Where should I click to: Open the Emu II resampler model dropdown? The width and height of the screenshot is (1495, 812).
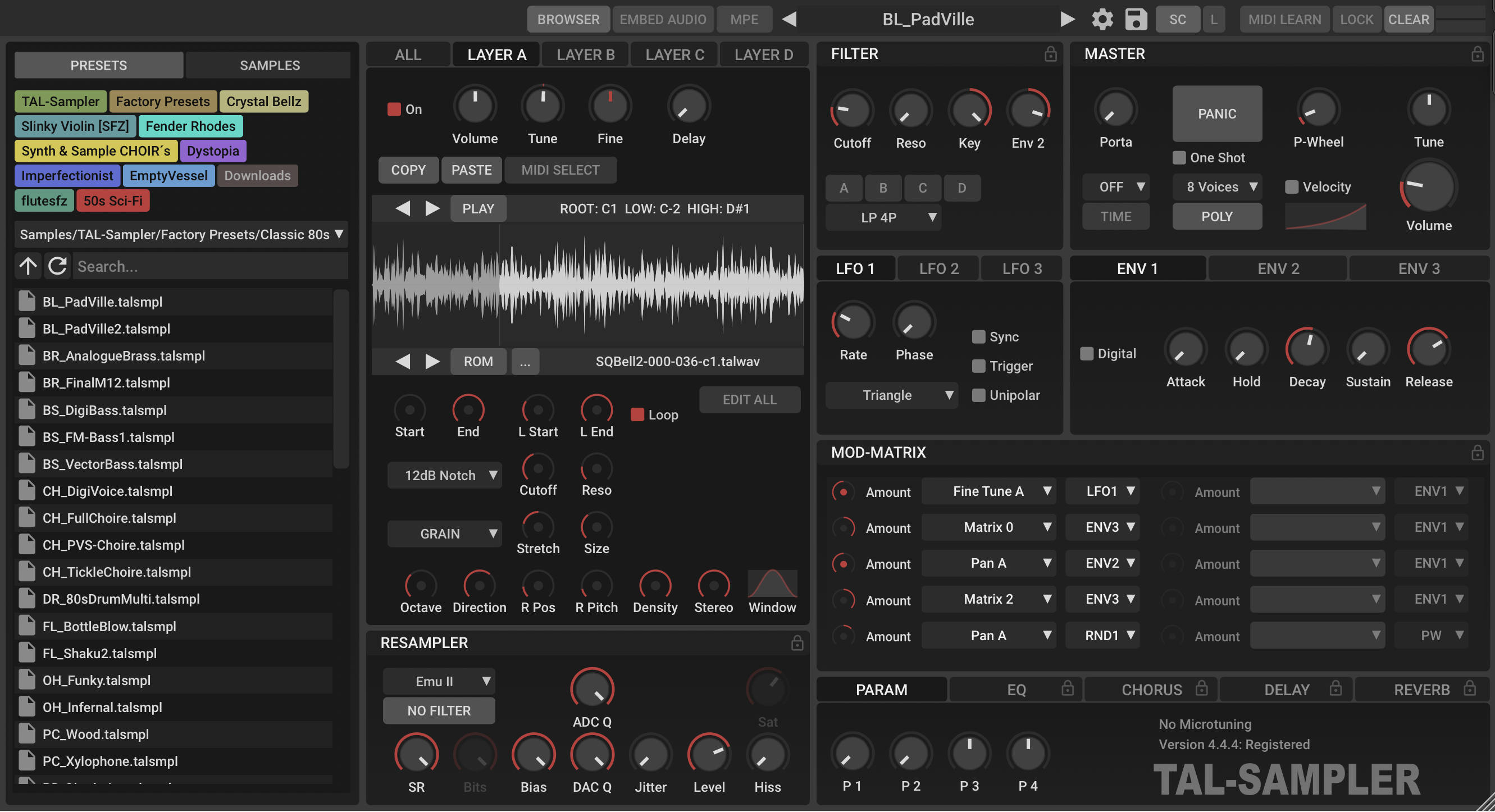438,681
